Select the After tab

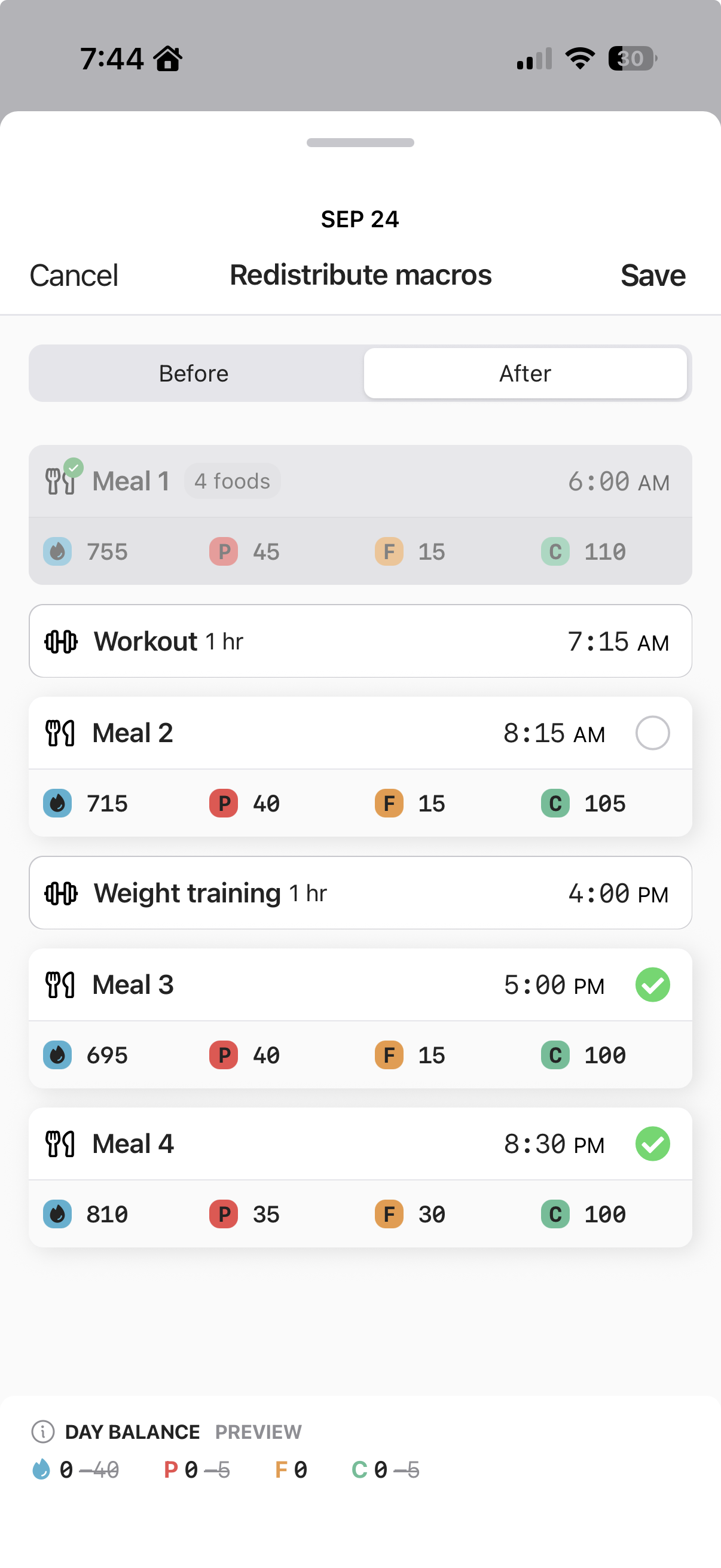[525, 373]
